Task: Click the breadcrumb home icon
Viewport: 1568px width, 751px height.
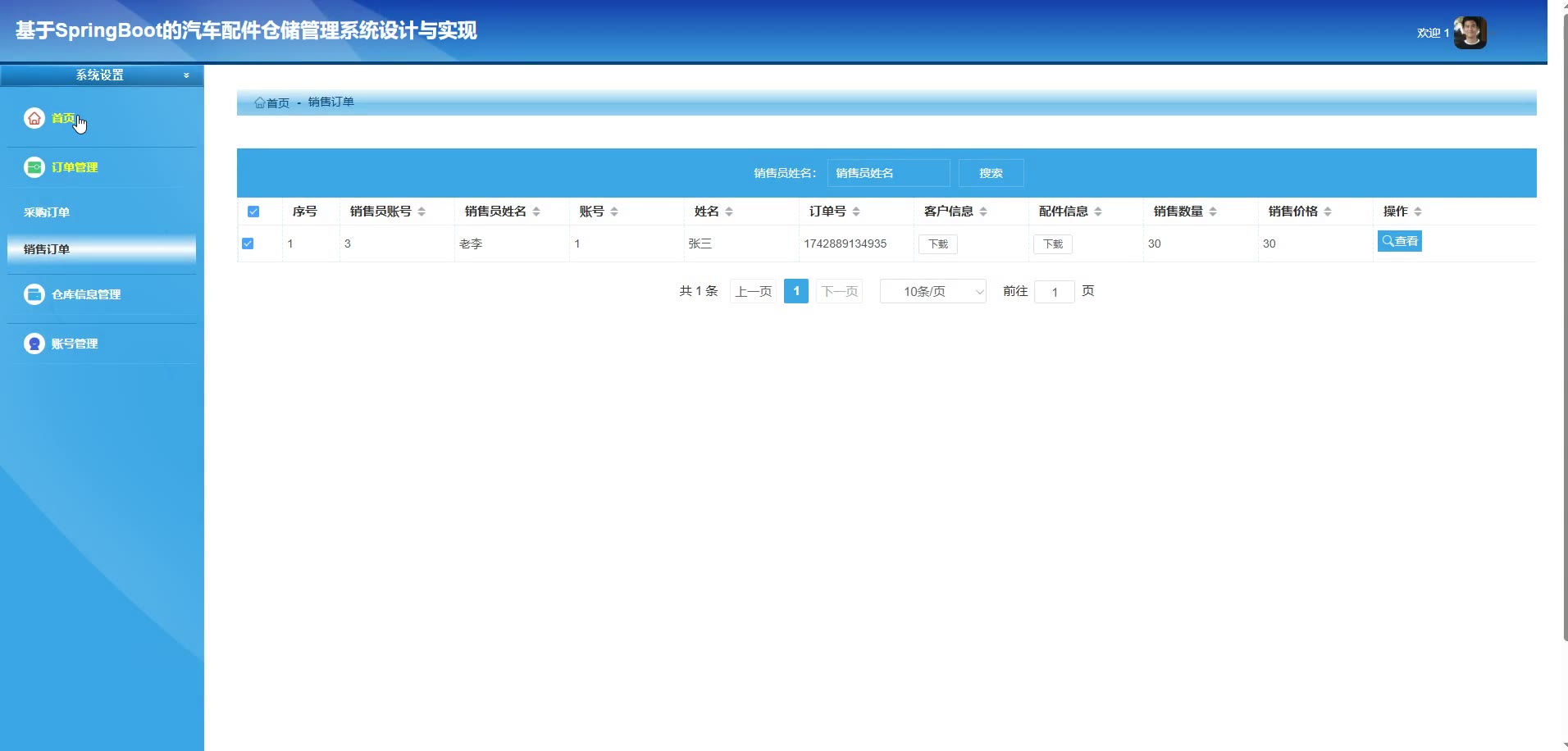Action: (x=259, y=102)
